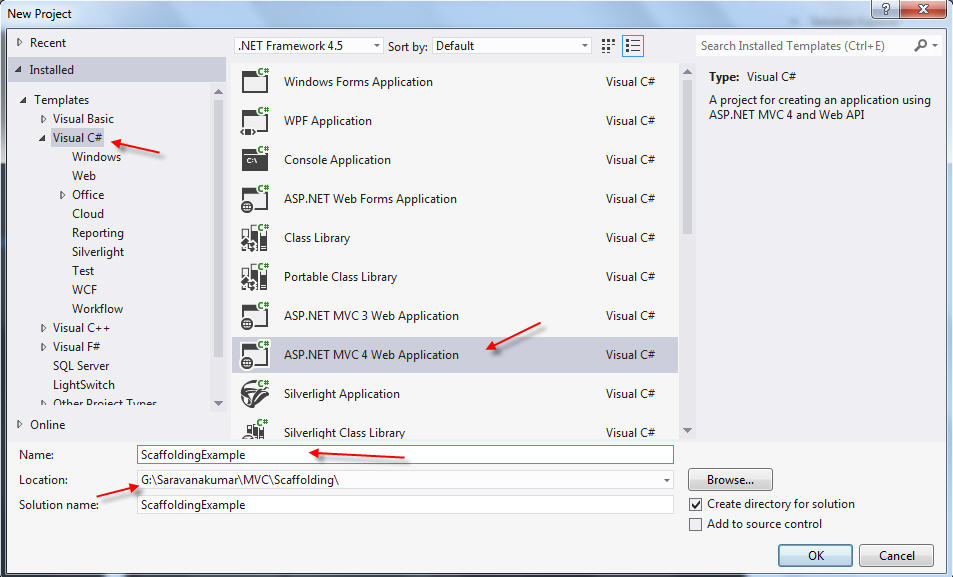Viewport: 953px width, 577px height.
Task: Select the Silverlight template category
Action: [97, 252]
